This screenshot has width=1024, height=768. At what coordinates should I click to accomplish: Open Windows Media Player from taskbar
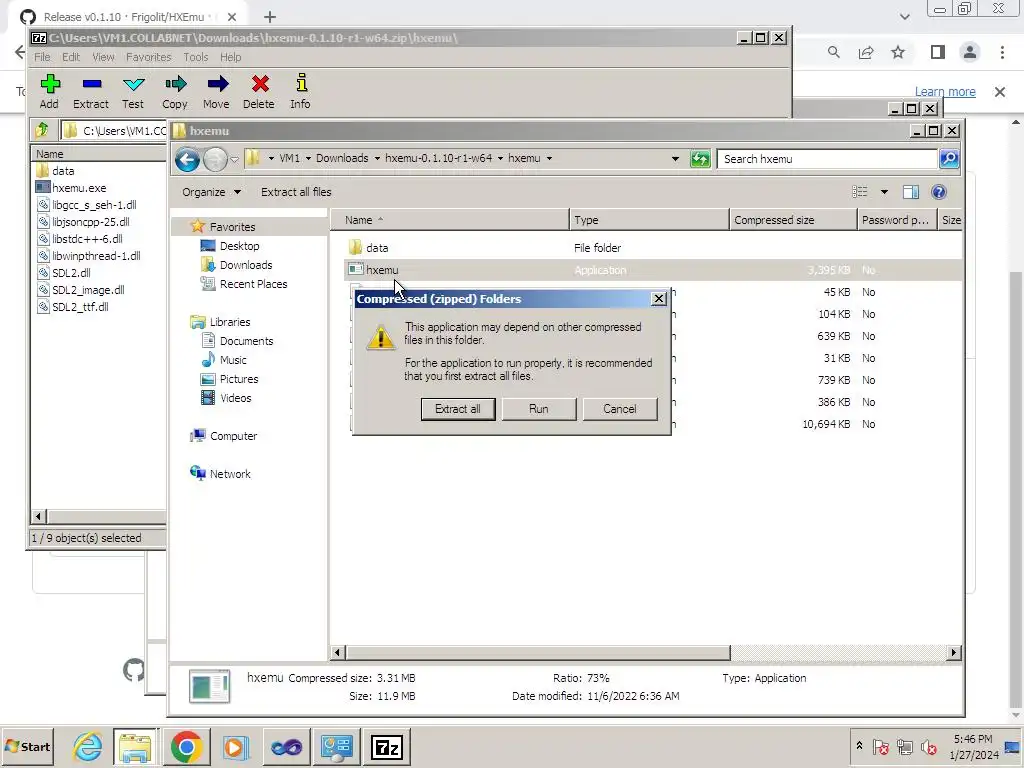(236, 747)
